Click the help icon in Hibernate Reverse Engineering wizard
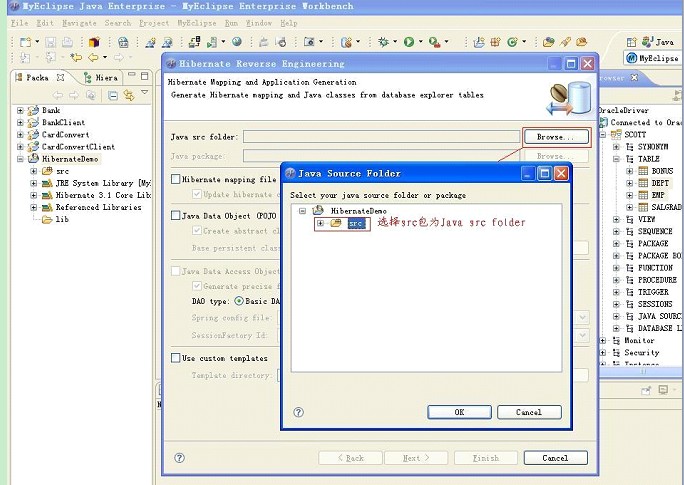Image resolution: width=684 pixels, height=485 pixels. click(x=180, y=458)
